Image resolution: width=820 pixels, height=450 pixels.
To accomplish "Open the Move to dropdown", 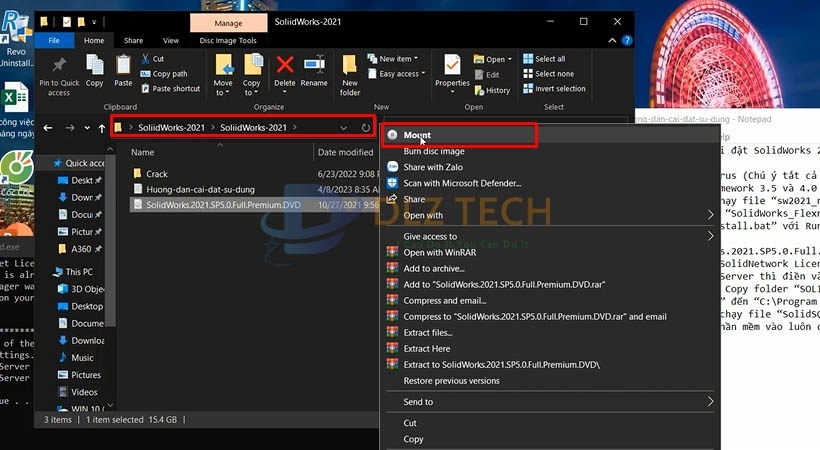I will (222, 74).
